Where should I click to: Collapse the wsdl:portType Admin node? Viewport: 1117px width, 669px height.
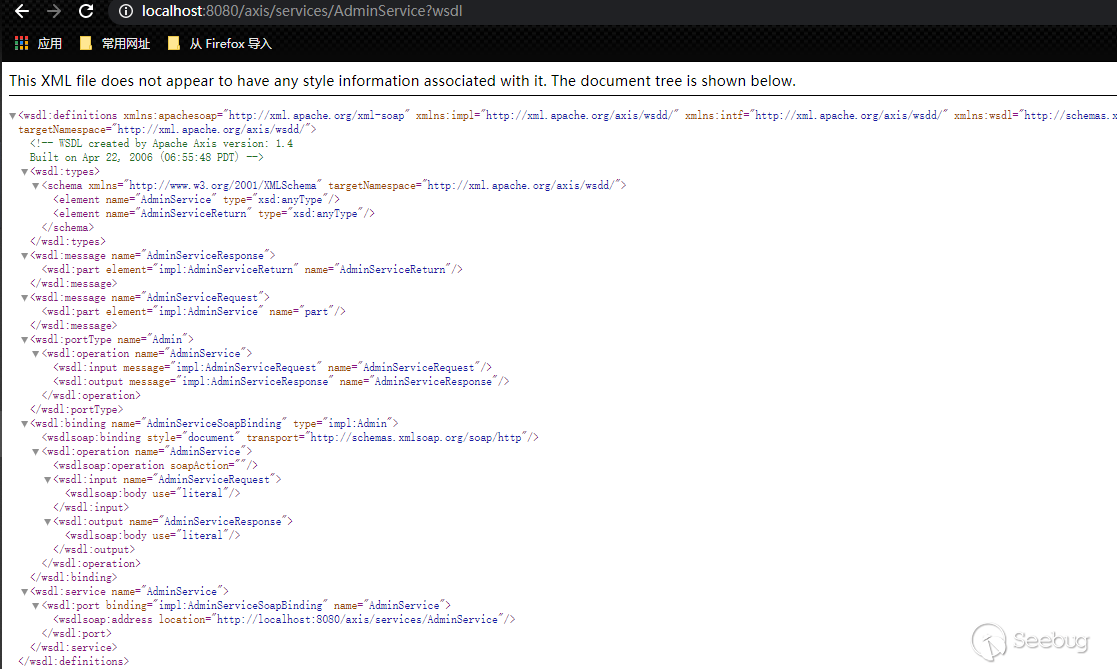[x=24, y=340]
